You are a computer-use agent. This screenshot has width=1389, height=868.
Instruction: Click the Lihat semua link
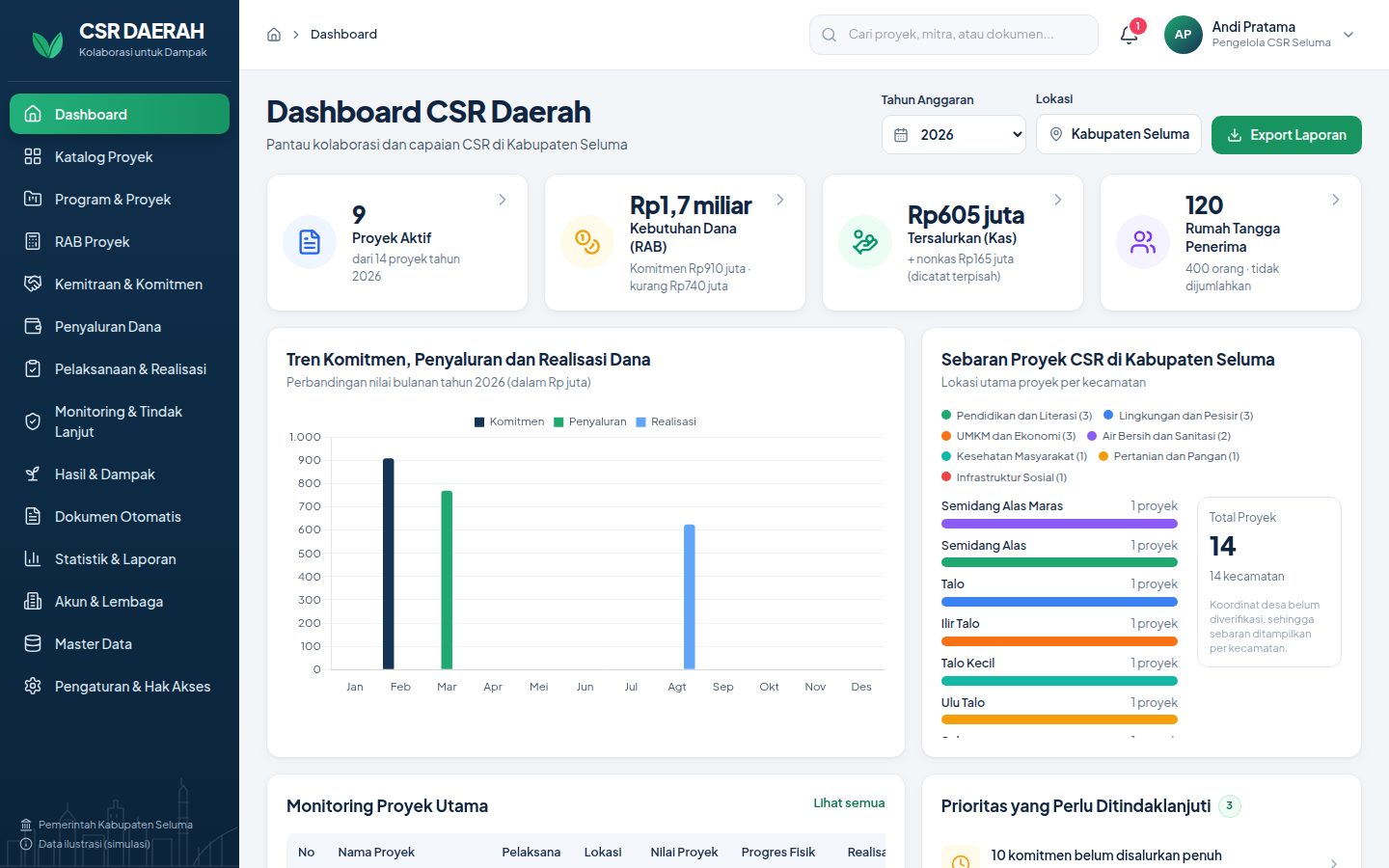[849, 802]
